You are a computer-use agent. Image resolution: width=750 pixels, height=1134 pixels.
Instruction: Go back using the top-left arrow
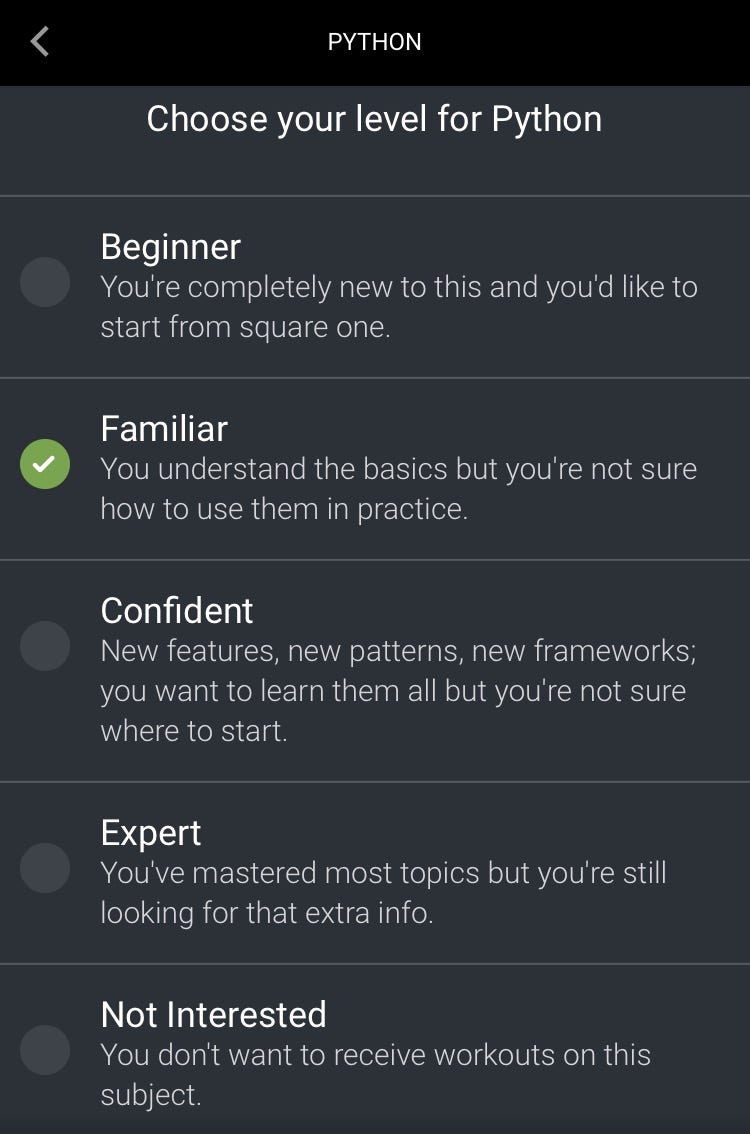pos(40,42)
